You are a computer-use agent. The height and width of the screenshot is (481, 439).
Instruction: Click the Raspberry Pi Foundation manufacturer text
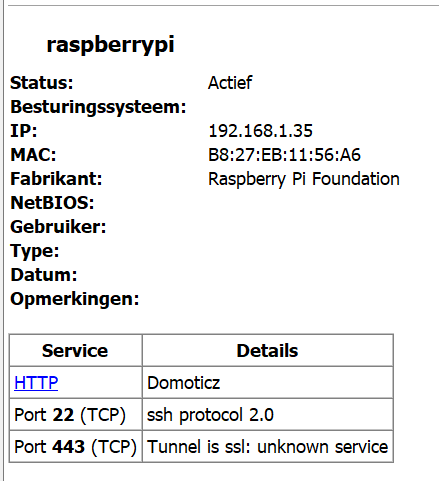pos(304,179)
